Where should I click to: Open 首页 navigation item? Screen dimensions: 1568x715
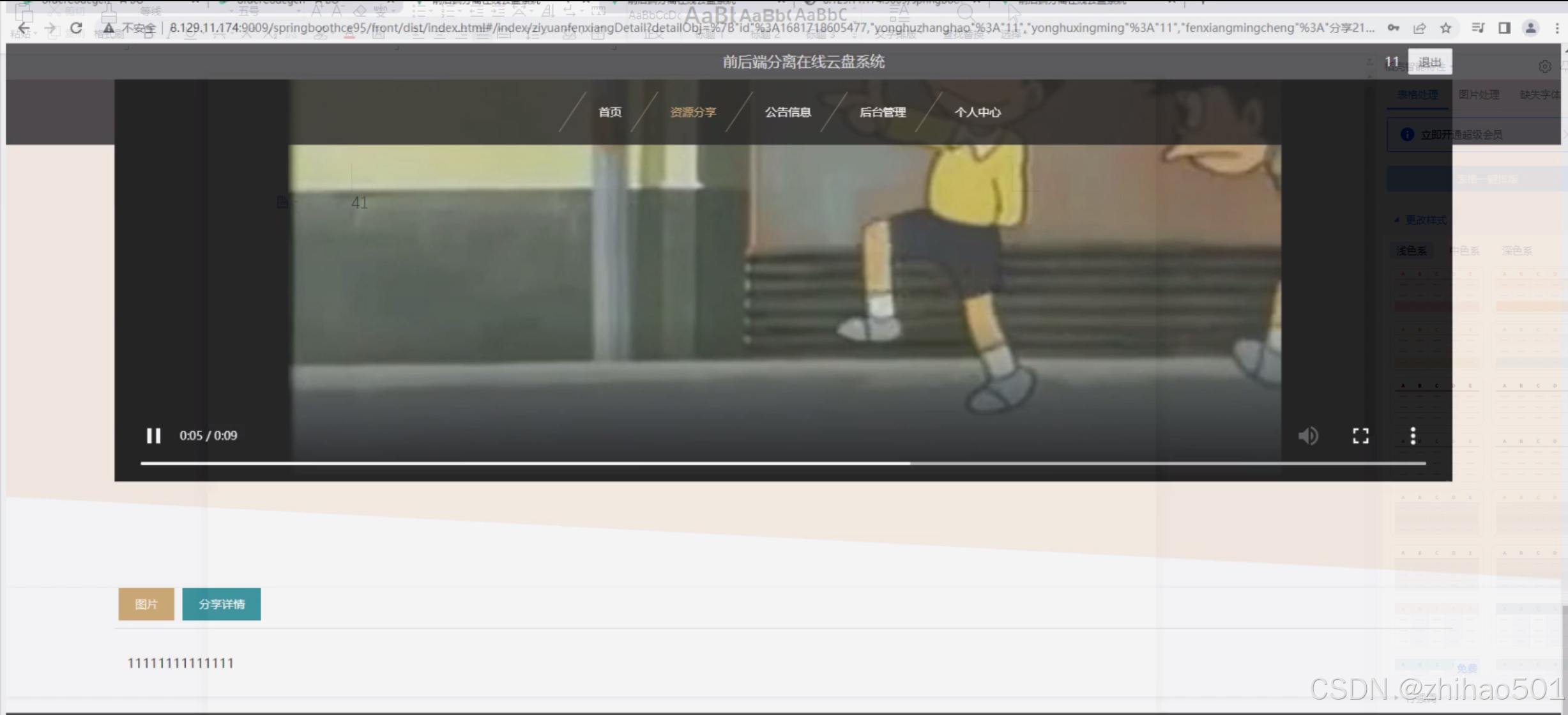click(609, 112)
